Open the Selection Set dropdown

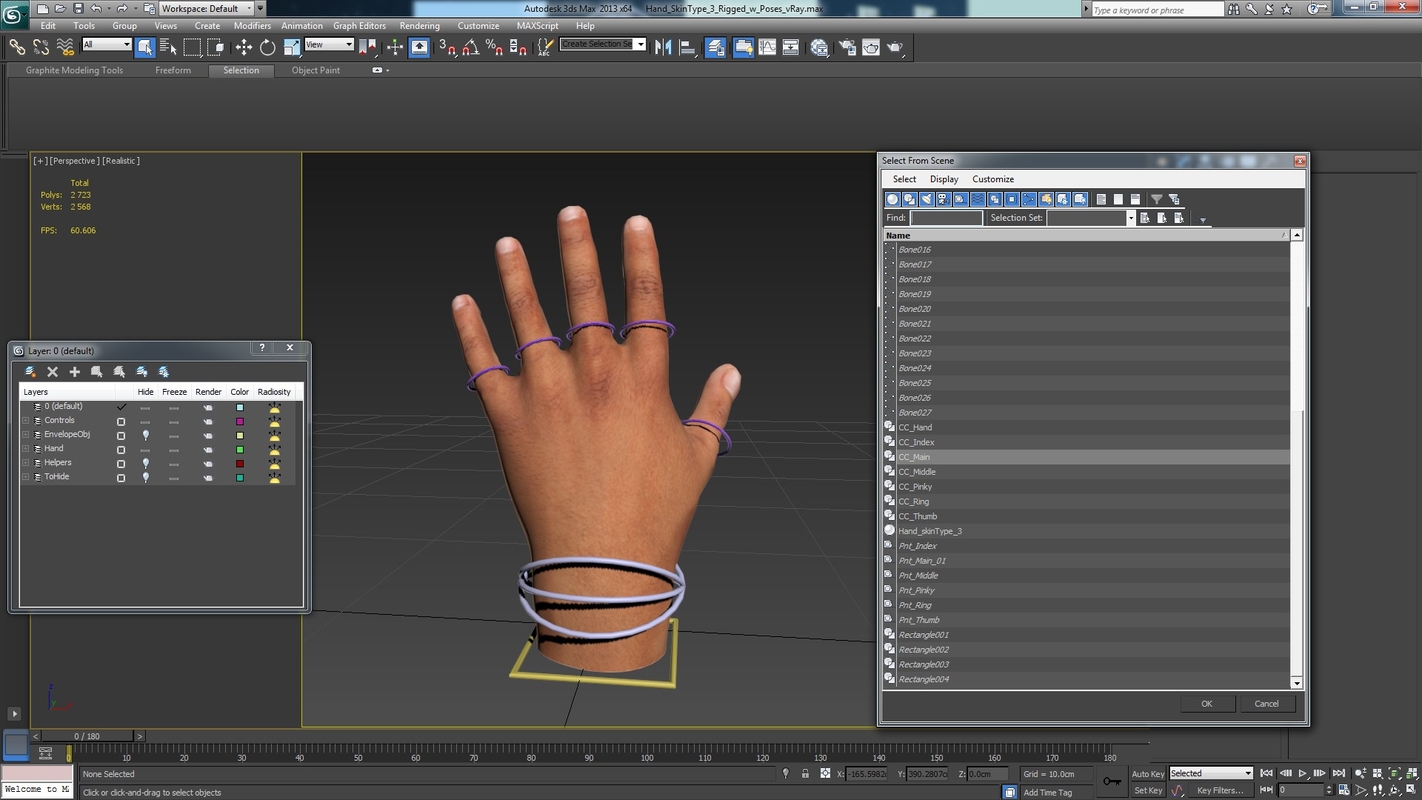click(1130, 217)
